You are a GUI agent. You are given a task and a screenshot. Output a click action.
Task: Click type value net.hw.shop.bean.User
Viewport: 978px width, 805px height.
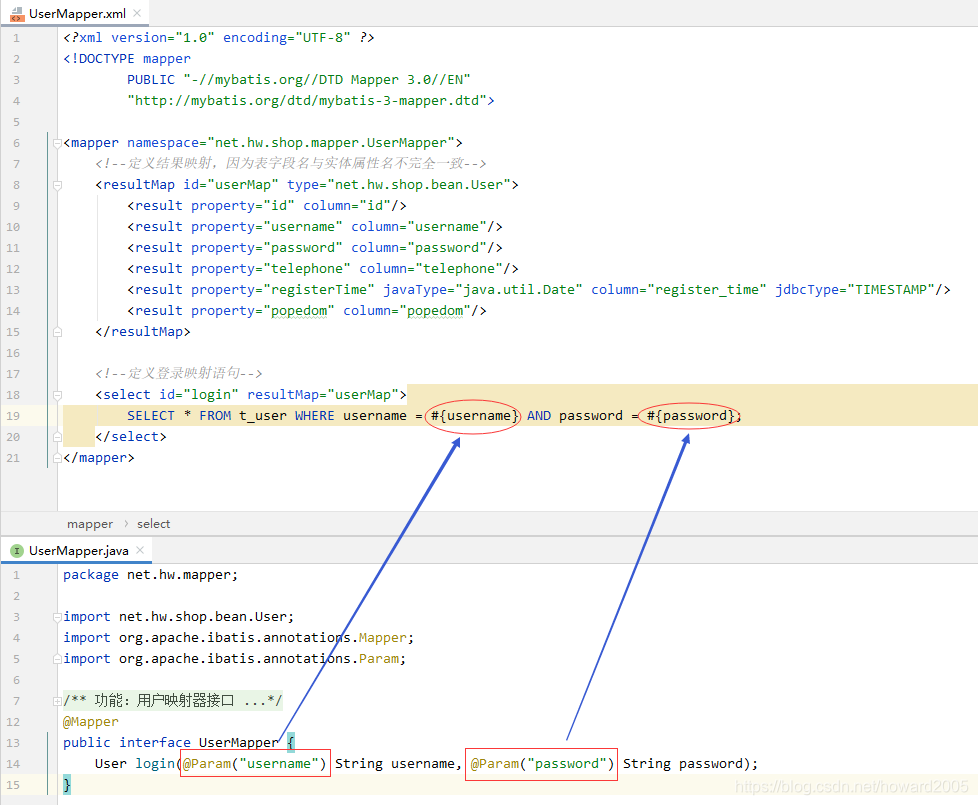(x=419, y=185)
